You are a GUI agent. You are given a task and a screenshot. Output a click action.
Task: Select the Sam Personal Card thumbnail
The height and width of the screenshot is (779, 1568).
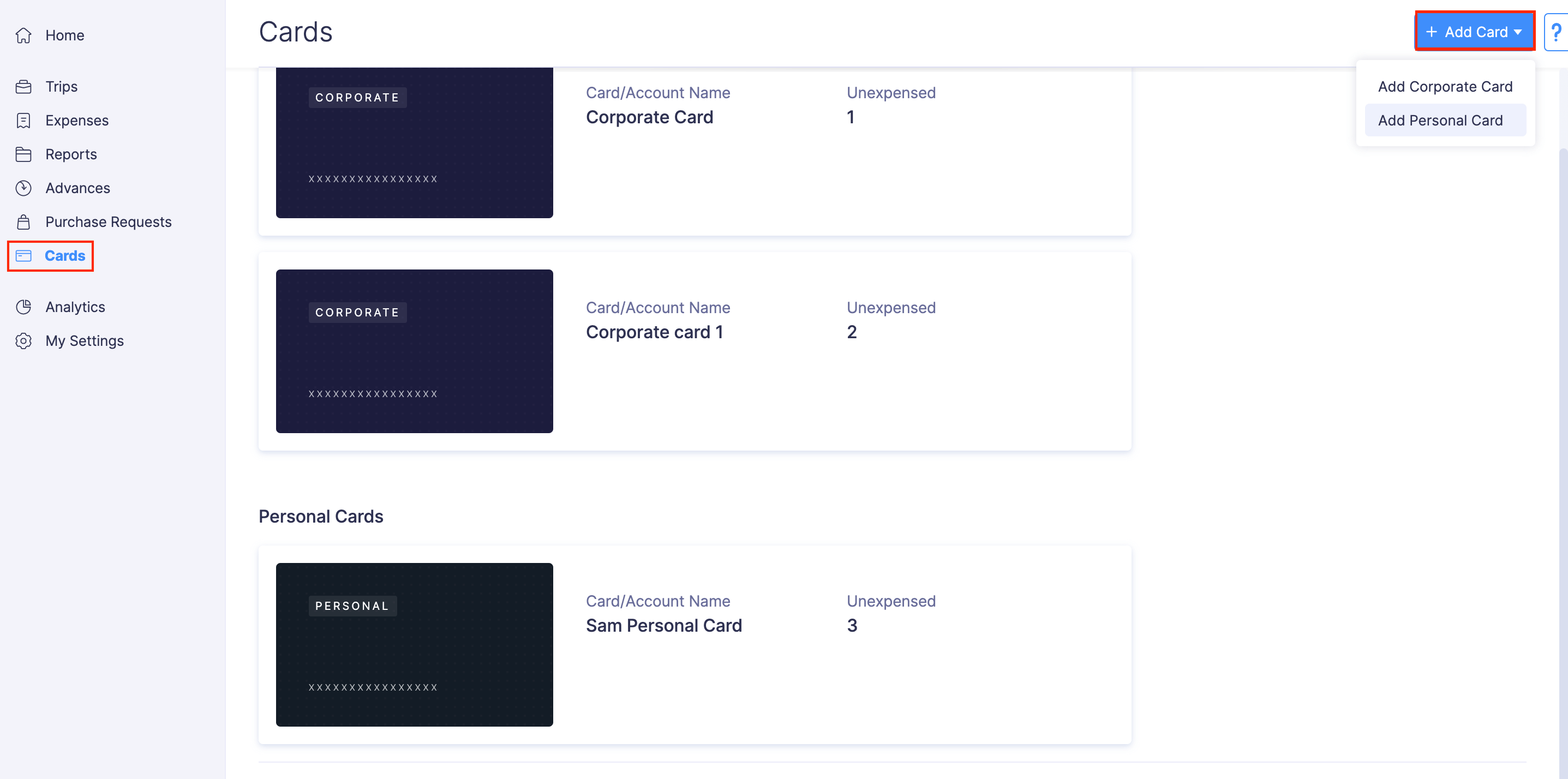tap(414, 644)
